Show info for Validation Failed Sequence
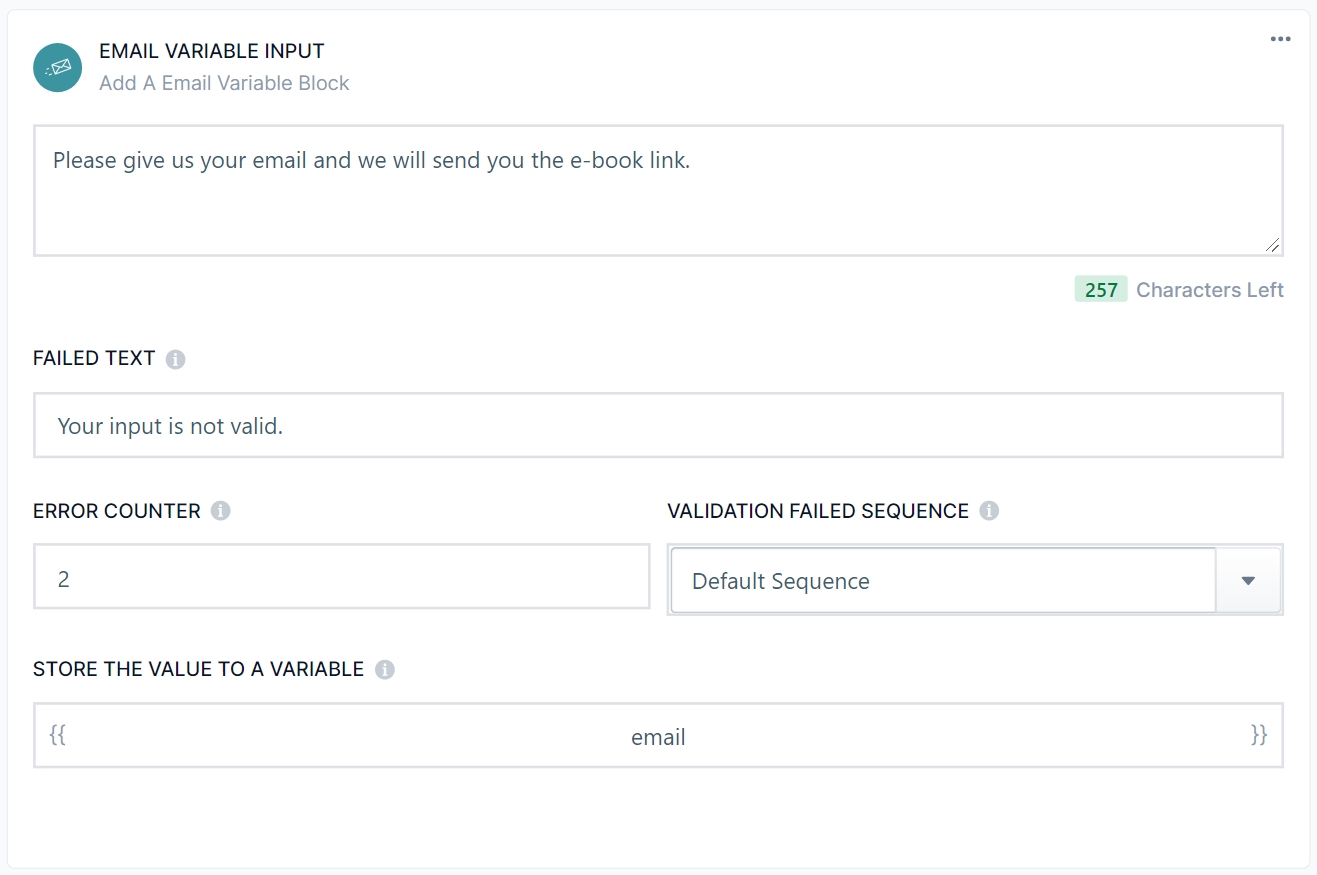The image size is (1317, 875). coord(989,511)
